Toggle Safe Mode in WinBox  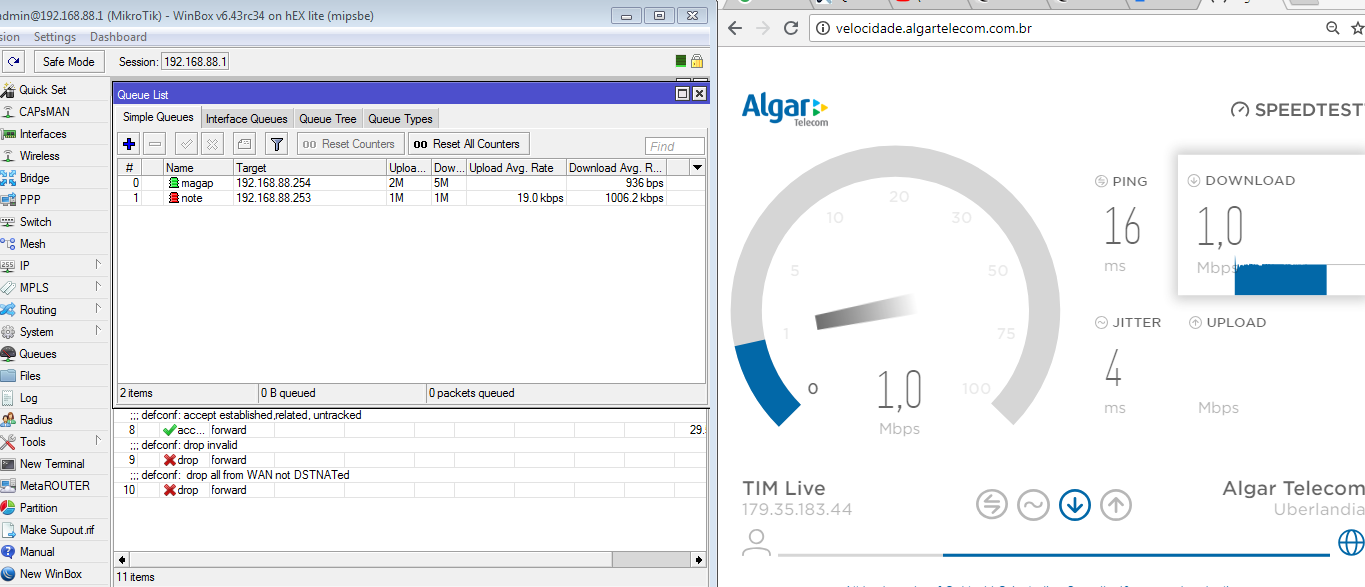68,62
